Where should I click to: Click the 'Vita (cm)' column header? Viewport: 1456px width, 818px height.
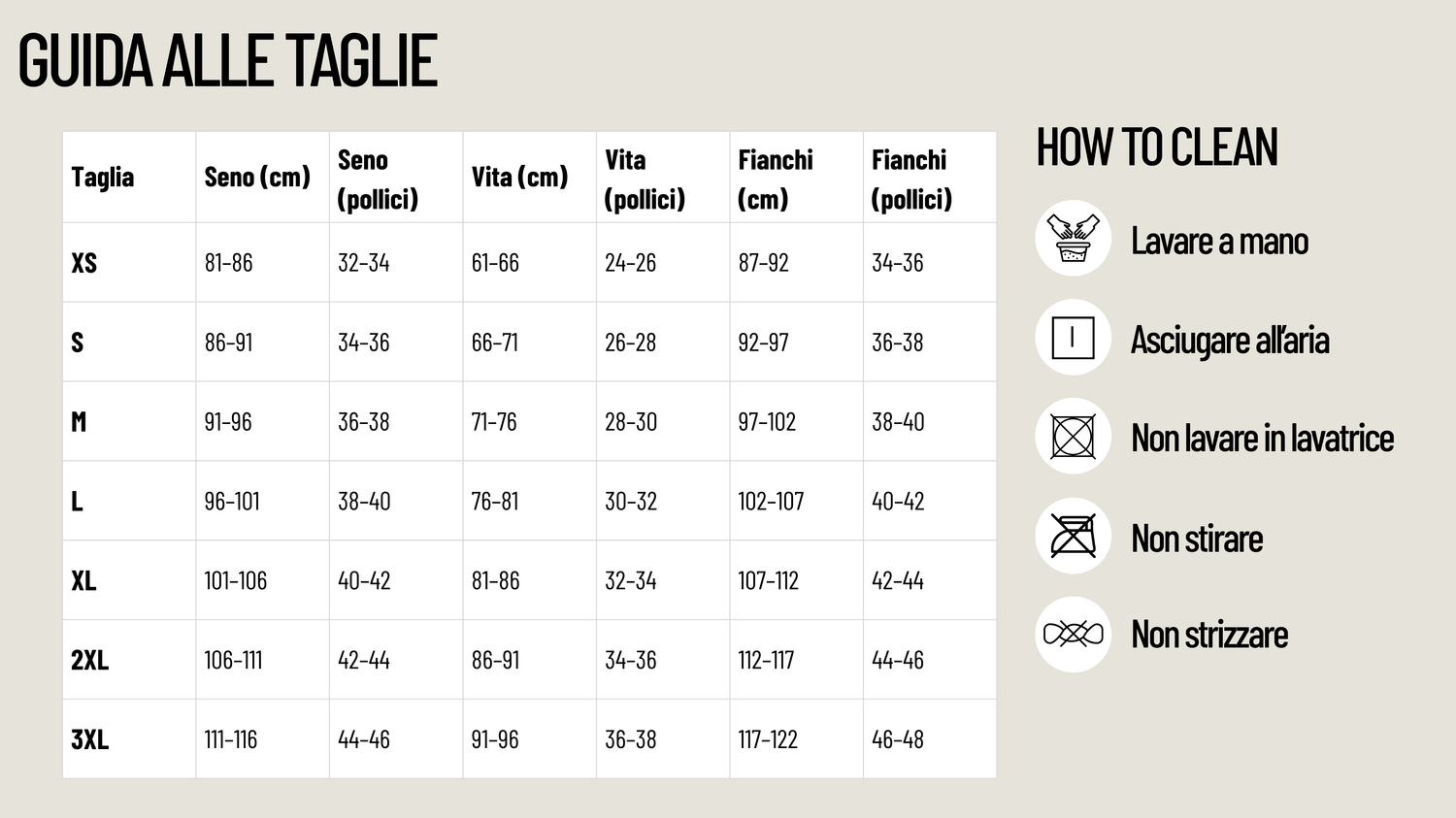click(x=519, y=178)
